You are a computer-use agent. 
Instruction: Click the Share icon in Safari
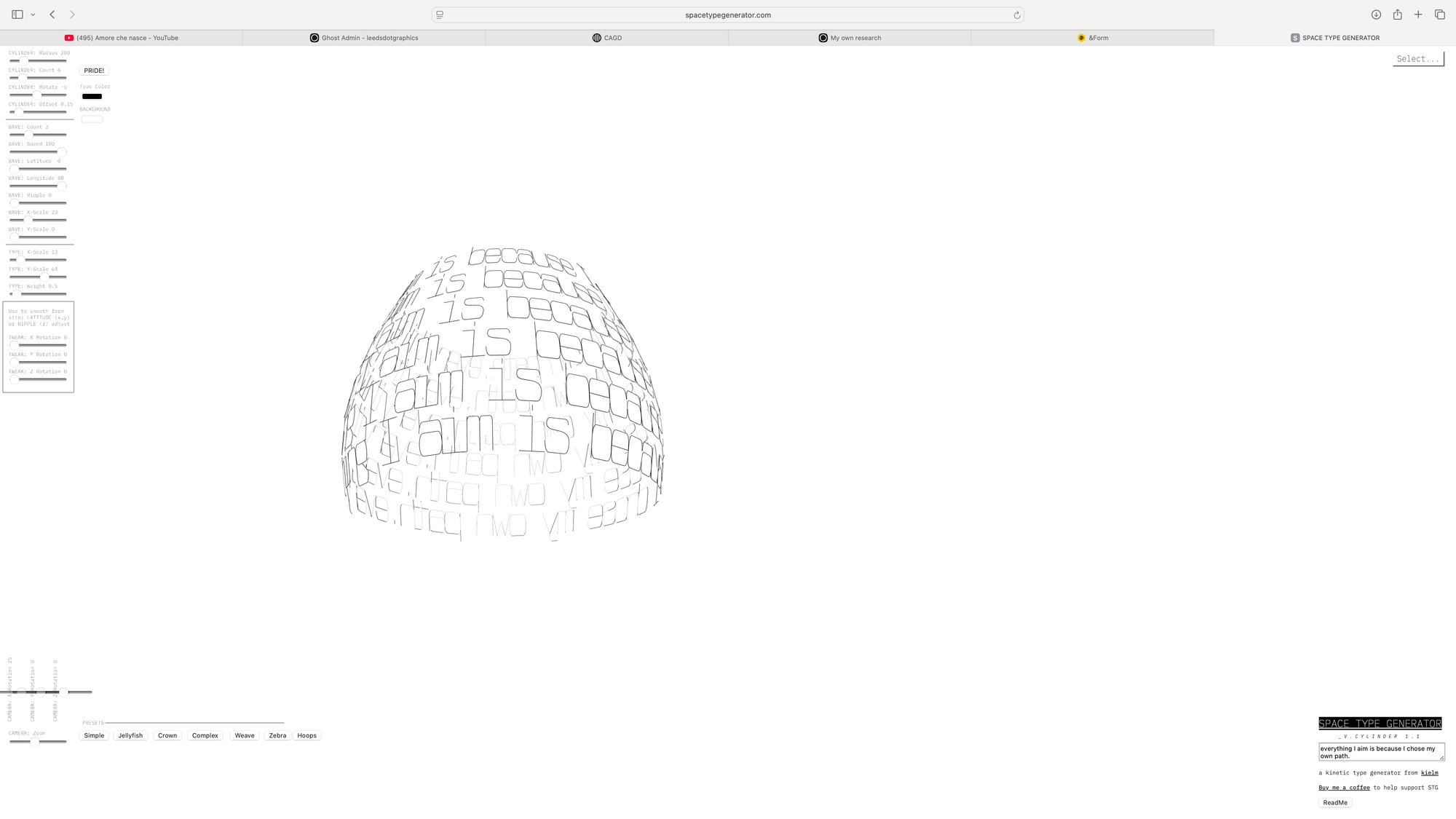click(1397, 15)
